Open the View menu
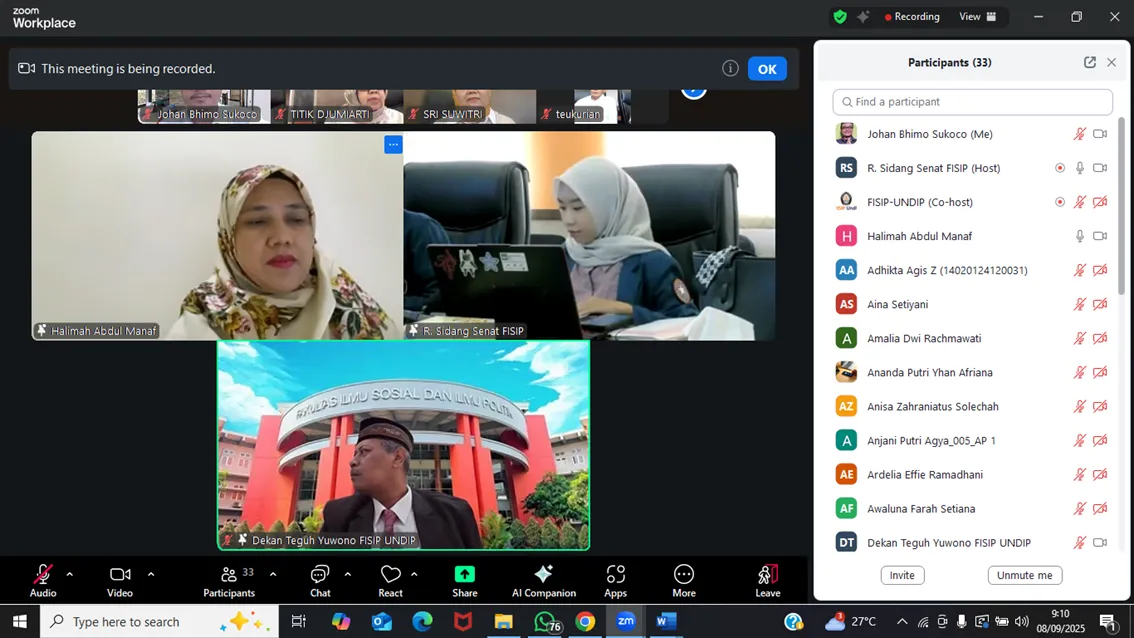The width and height of the screenshot is (1134, 638). (978, 17)
